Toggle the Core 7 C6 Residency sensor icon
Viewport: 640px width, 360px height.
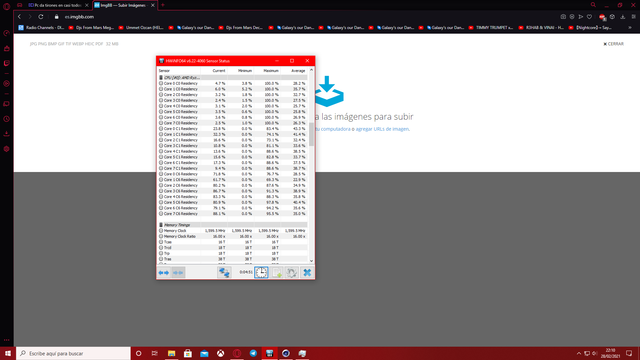tap(161, 214)
